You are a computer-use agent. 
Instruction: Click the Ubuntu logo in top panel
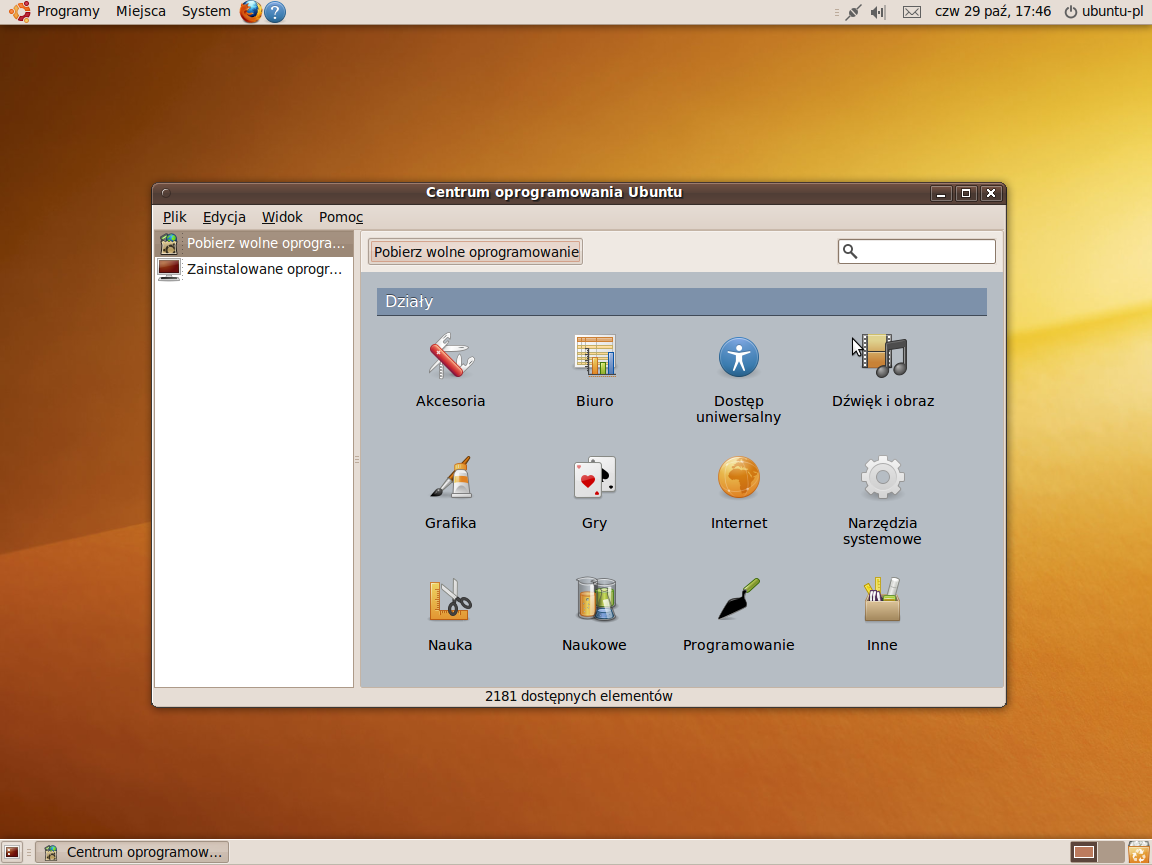coord(19,12)
